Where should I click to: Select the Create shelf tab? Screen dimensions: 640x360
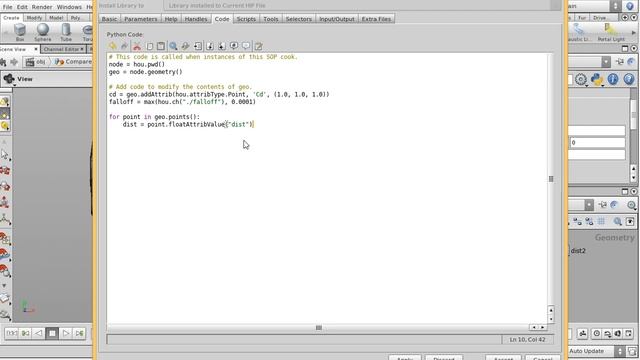[11, 18]
